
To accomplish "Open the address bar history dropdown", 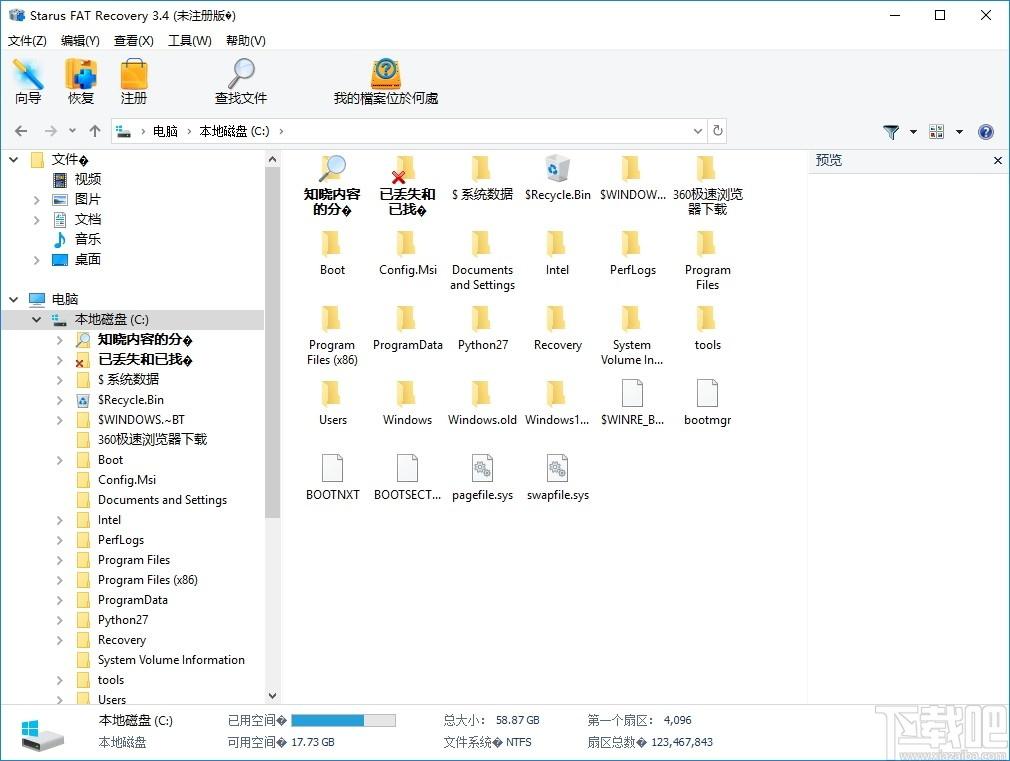I will (698, 131).
